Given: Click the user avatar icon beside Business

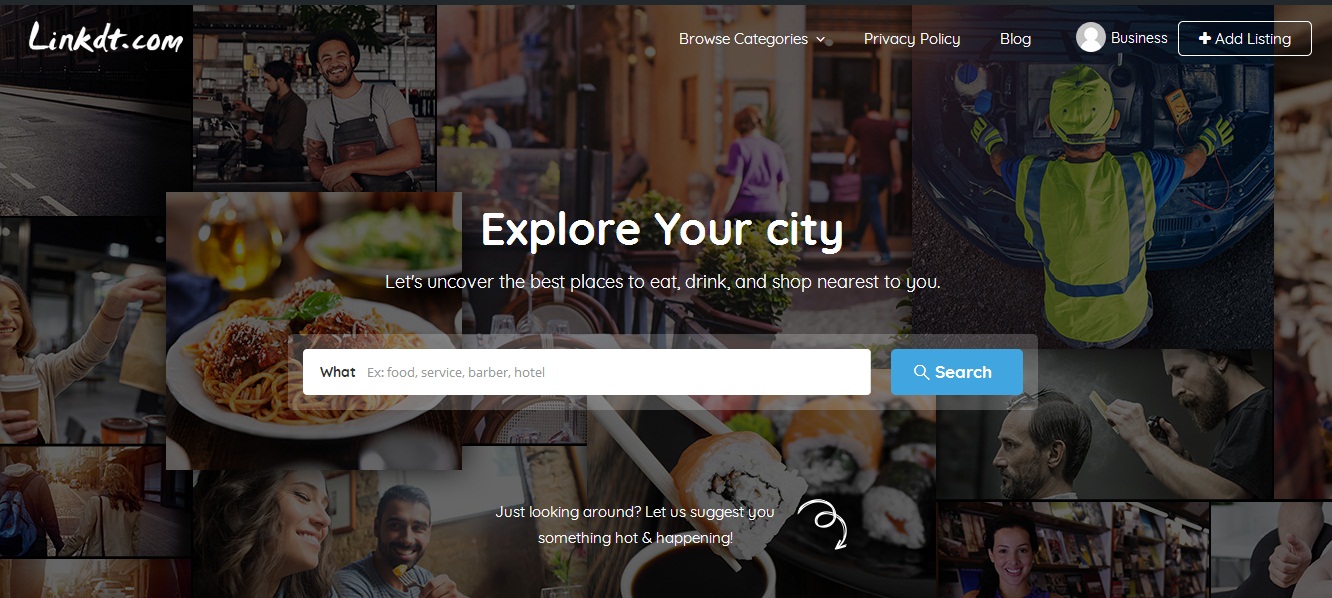Looking at the screenshot, I should pyautogui.click(x=1090, y=37).
